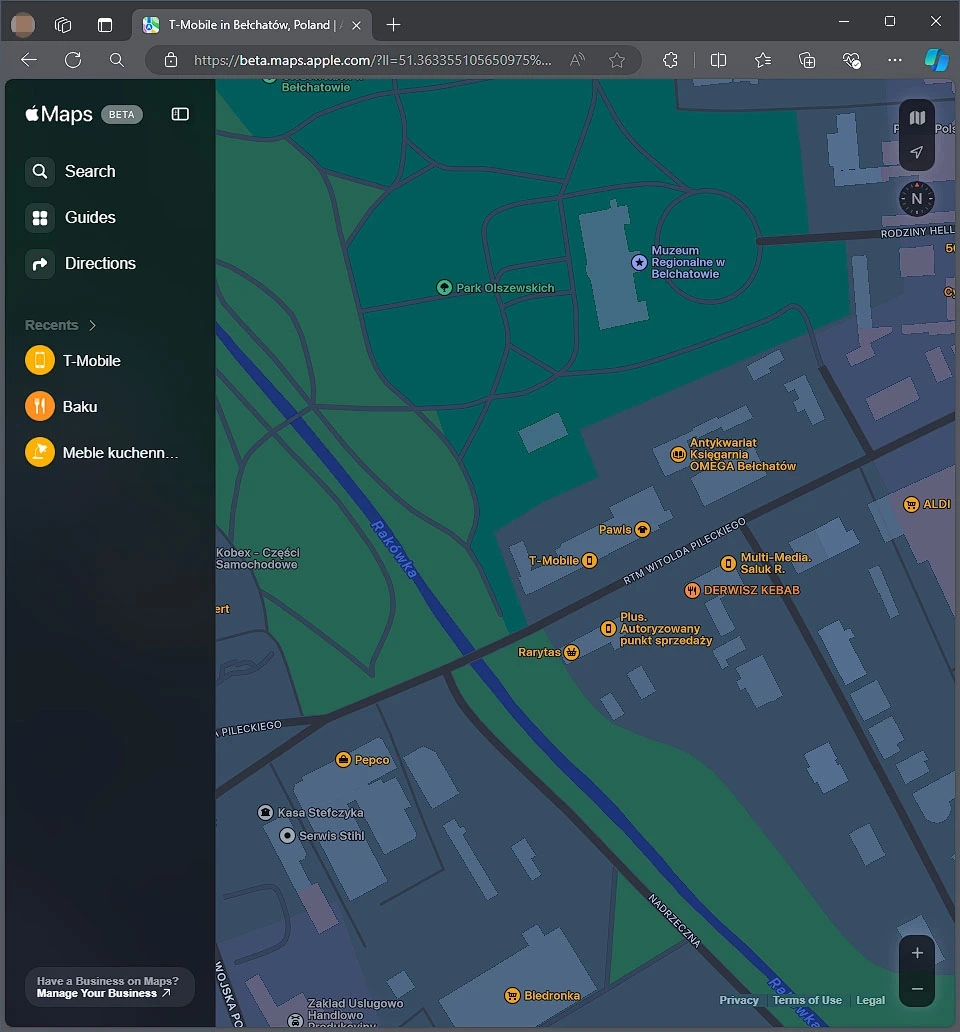
Task: Switch to T-Mobile in Bełchatów tab
Action: [x=252, y=25]
